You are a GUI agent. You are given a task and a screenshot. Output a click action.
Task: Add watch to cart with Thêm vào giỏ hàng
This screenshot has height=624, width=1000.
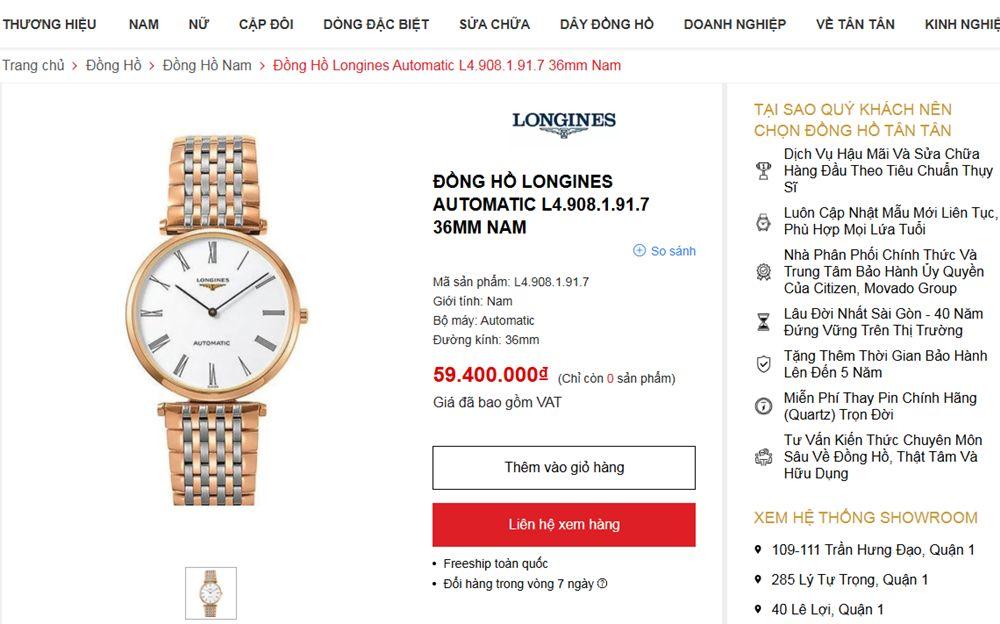(563, 467)
